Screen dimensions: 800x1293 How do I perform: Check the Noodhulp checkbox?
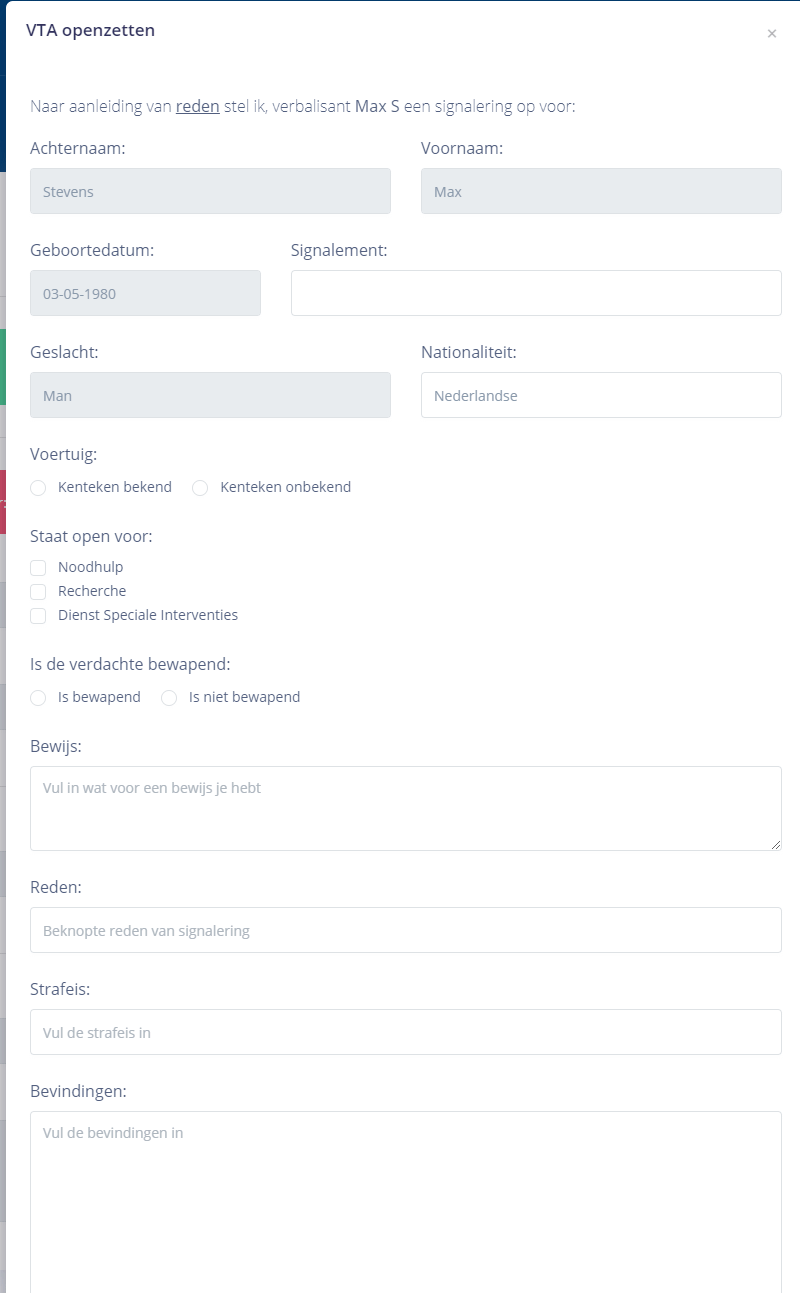pyautogui.click(x=39, y=568)
